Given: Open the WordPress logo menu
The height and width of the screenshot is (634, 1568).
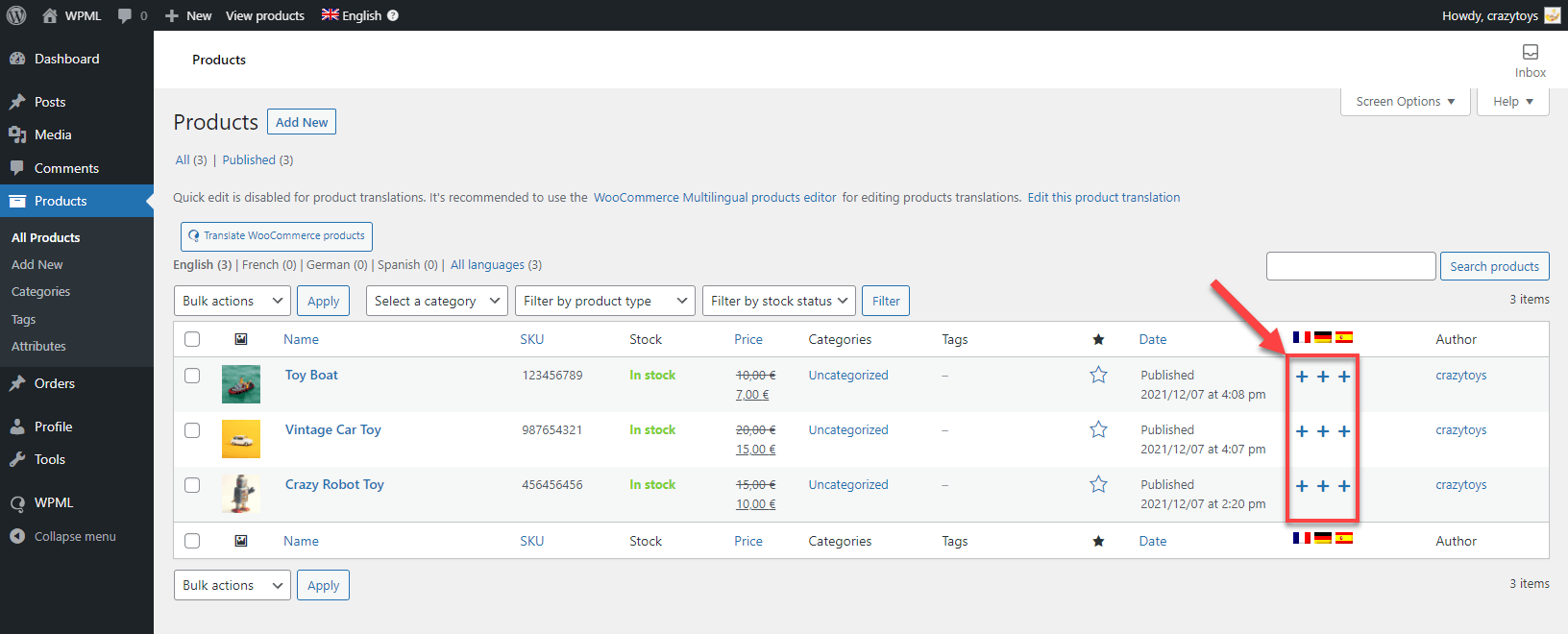Looking at the screenshot, I should point(16,15).
